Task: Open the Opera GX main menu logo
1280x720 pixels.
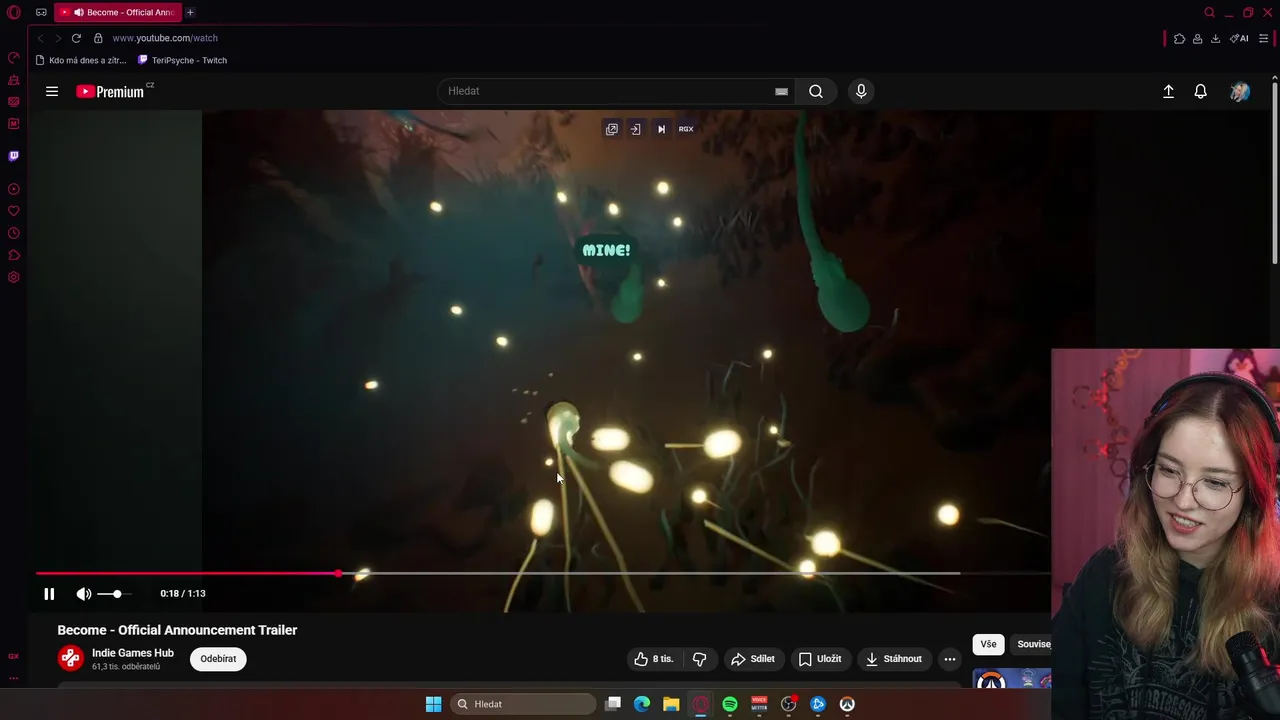Action: point(14,12)
